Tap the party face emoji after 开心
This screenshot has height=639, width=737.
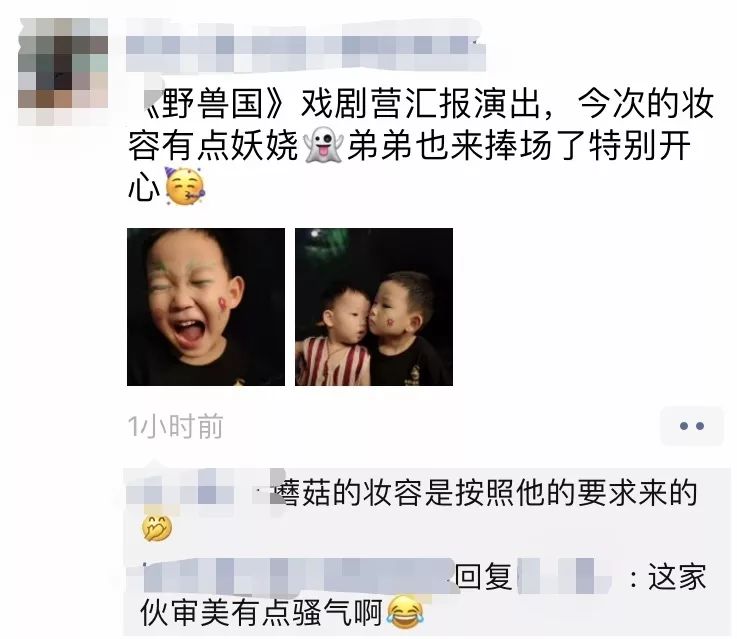[x=185, y=187]
